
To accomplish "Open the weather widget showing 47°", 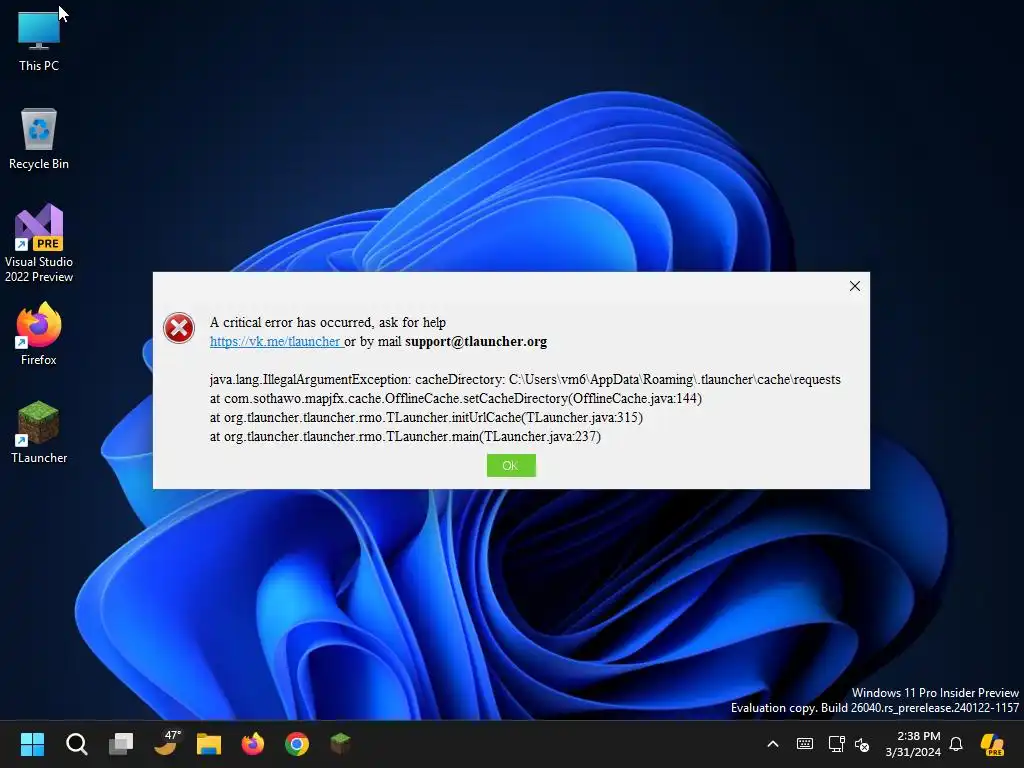I will [x=166, y=743].
